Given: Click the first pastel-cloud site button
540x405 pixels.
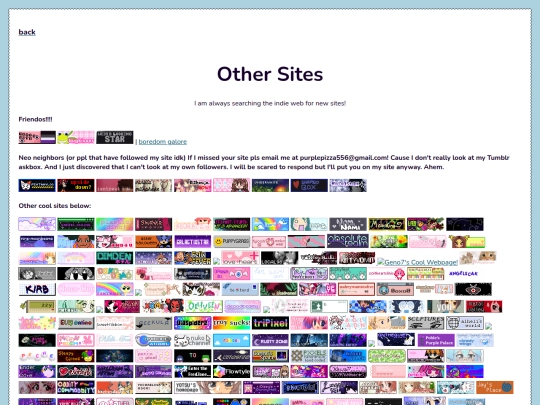Looking at the screenshot, I should (37, 224).
